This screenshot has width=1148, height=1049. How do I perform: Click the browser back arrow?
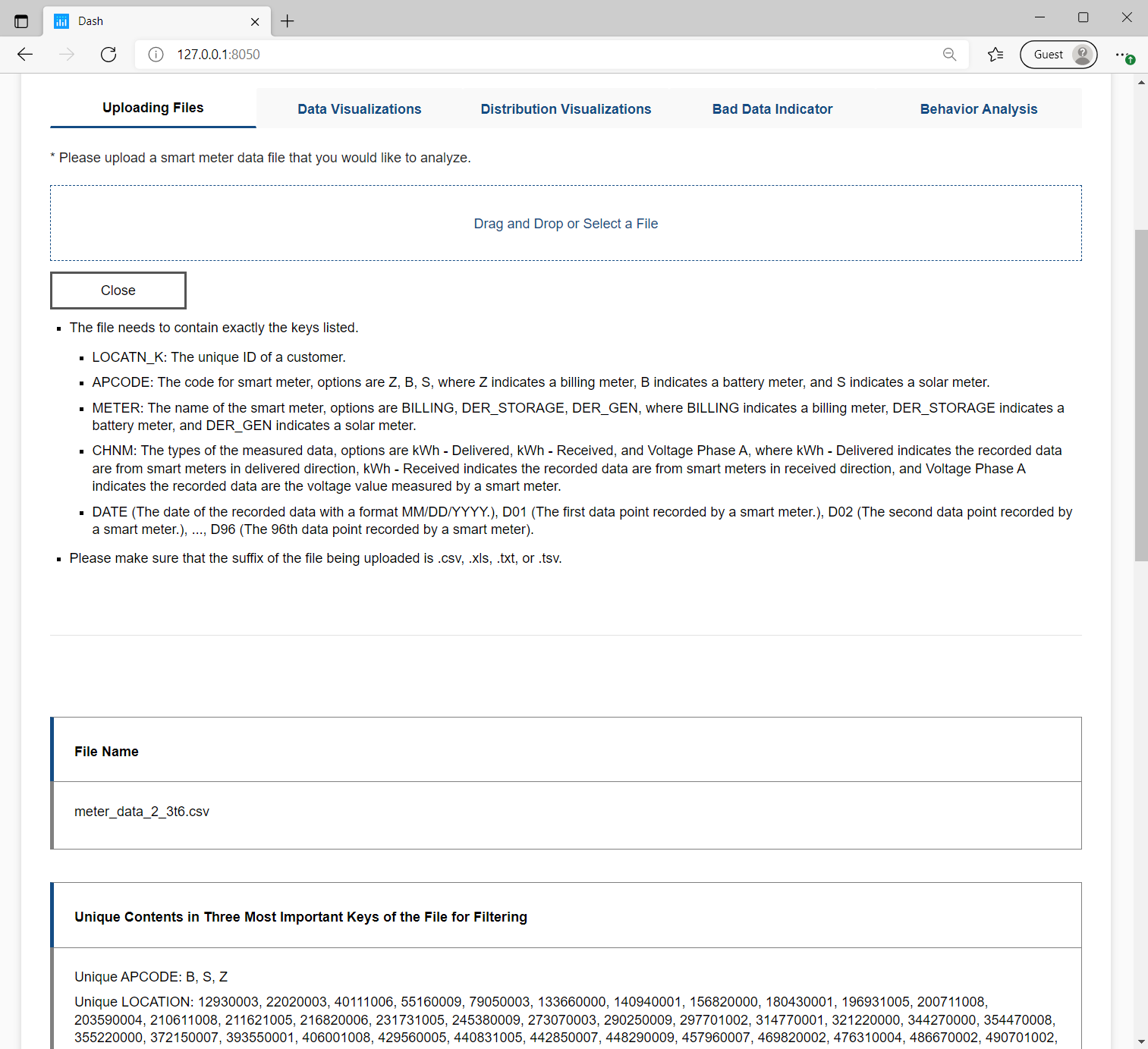(x=25, y=54)
